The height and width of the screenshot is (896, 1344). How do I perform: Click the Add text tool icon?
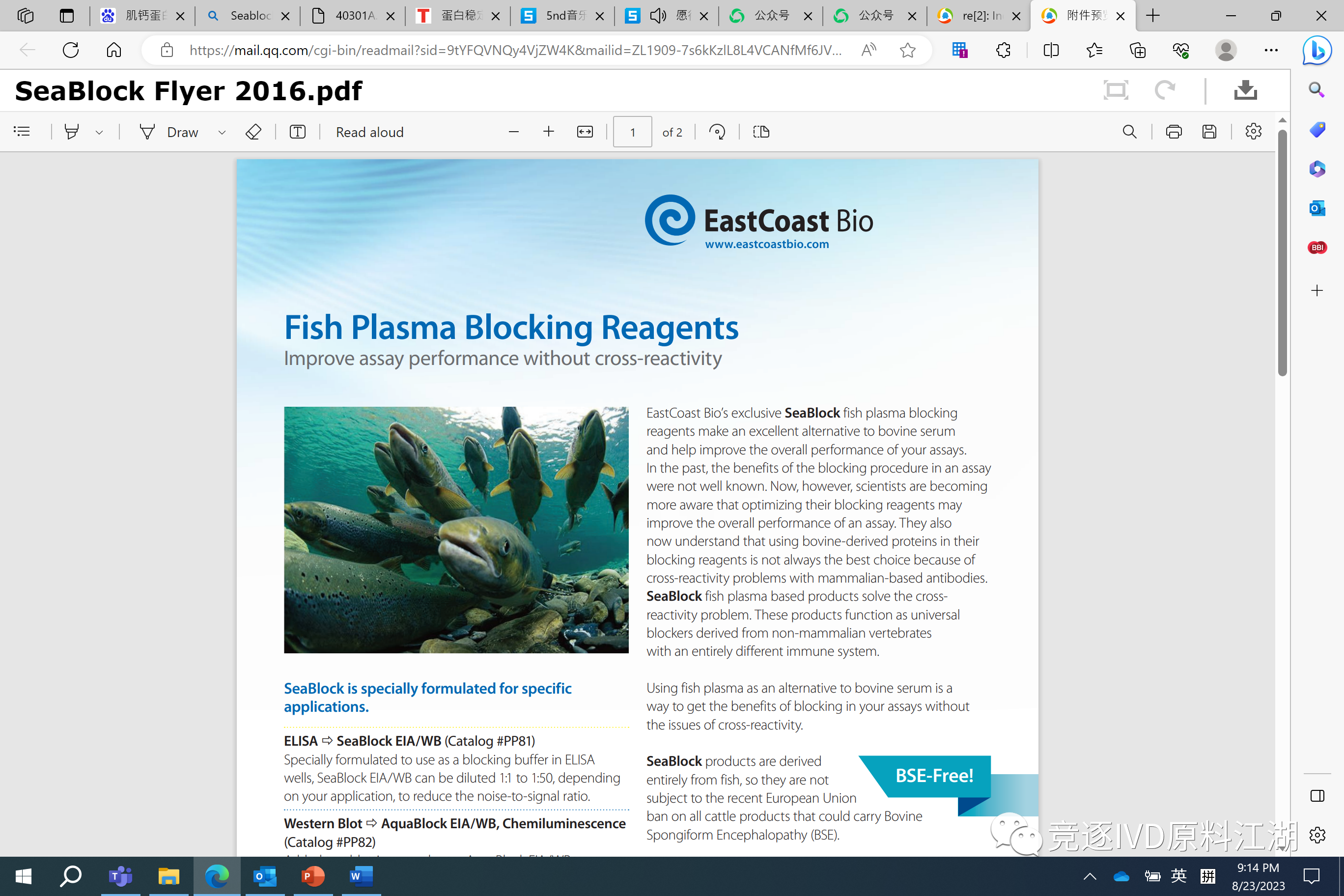[298, 132]
